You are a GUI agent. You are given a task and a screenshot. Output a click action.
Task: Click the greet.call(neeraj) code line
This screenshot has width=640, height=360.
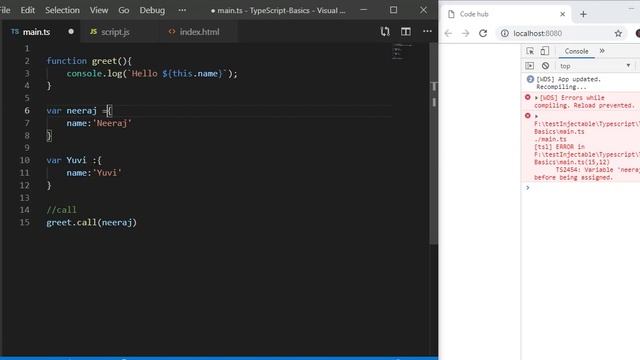click(91, 222)
